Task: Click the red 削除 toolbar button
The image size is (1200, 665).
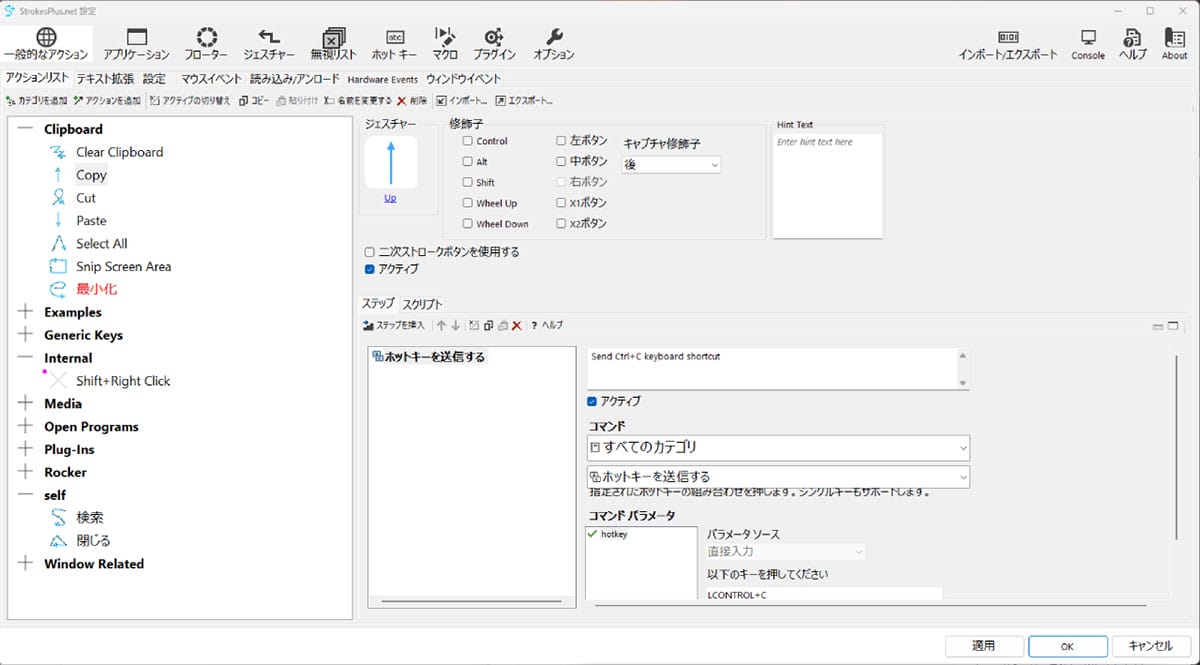Action: [x=412, y=101]
